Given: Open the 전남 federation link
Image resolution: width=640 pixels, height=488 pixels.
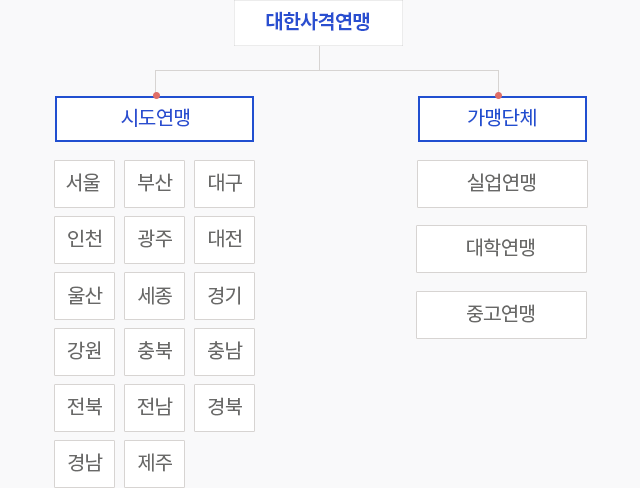Looking at the screenshot, I should tap(154, 408).
